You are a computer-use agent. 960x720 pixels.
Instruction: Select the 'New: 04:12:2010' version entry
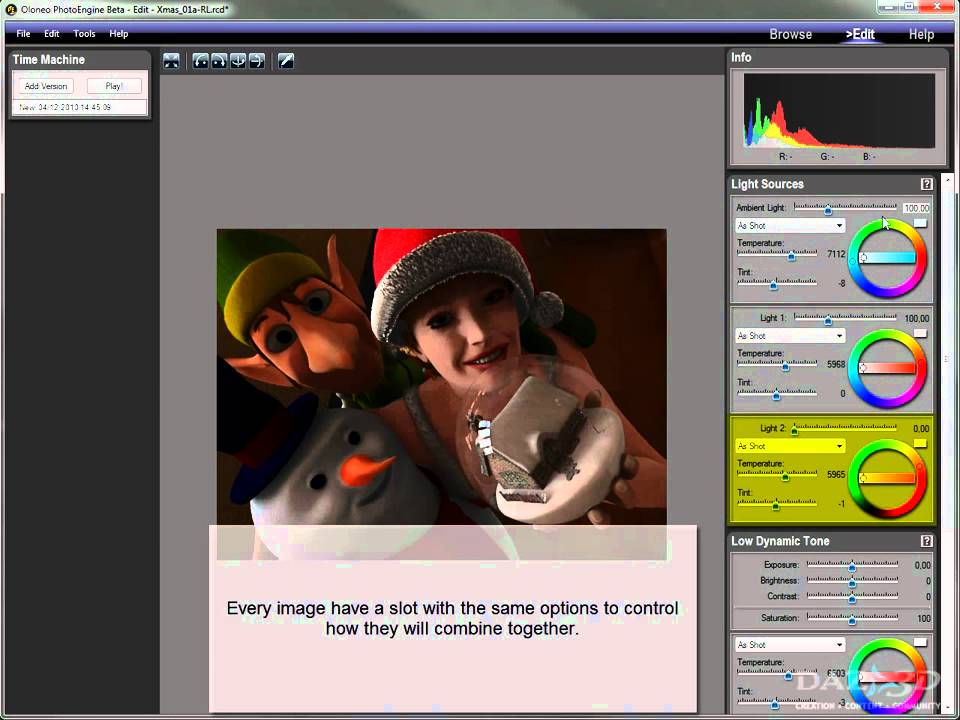click(x=80, y=107)
